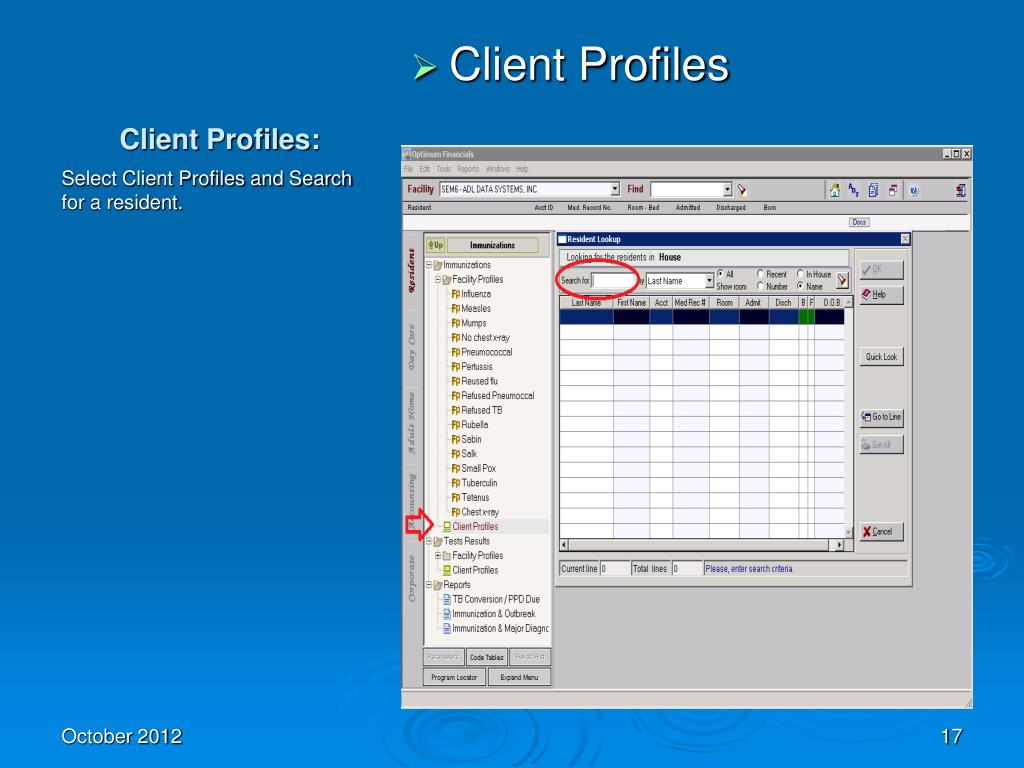The width and height of the screenshot is (1024, 768).
Task: Collapse Facility Profiles under Immunizations
Action: coord(438,279)
